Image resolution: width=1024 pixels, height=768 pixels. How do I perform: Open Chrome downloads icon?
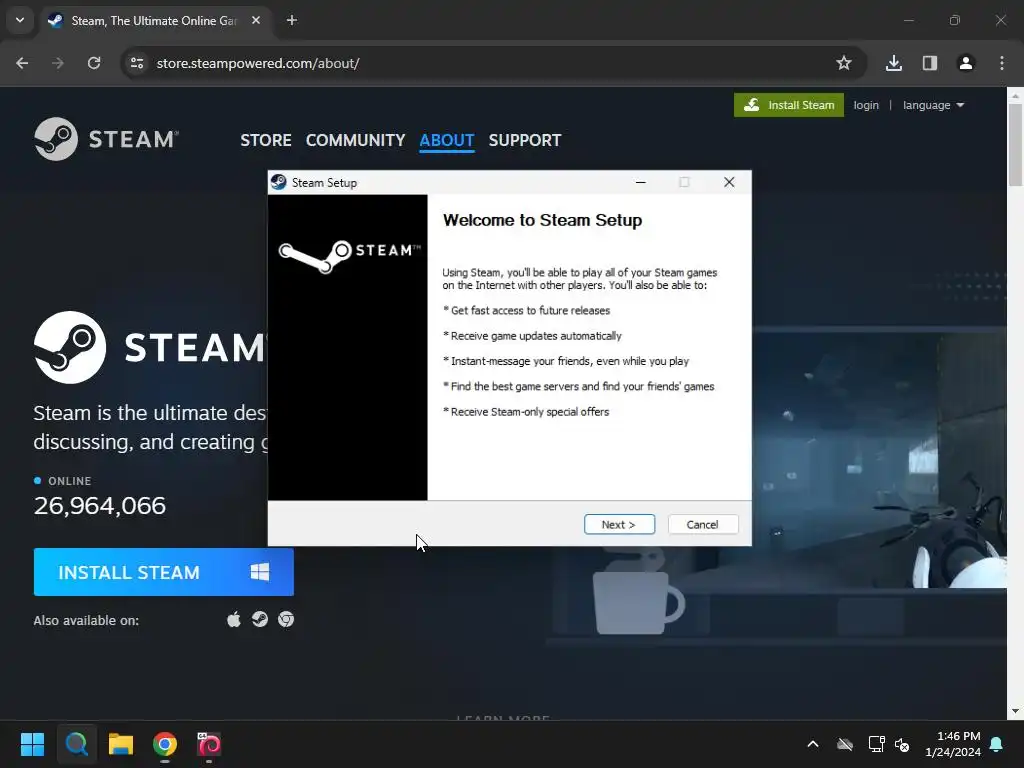(x=893, y=63)
